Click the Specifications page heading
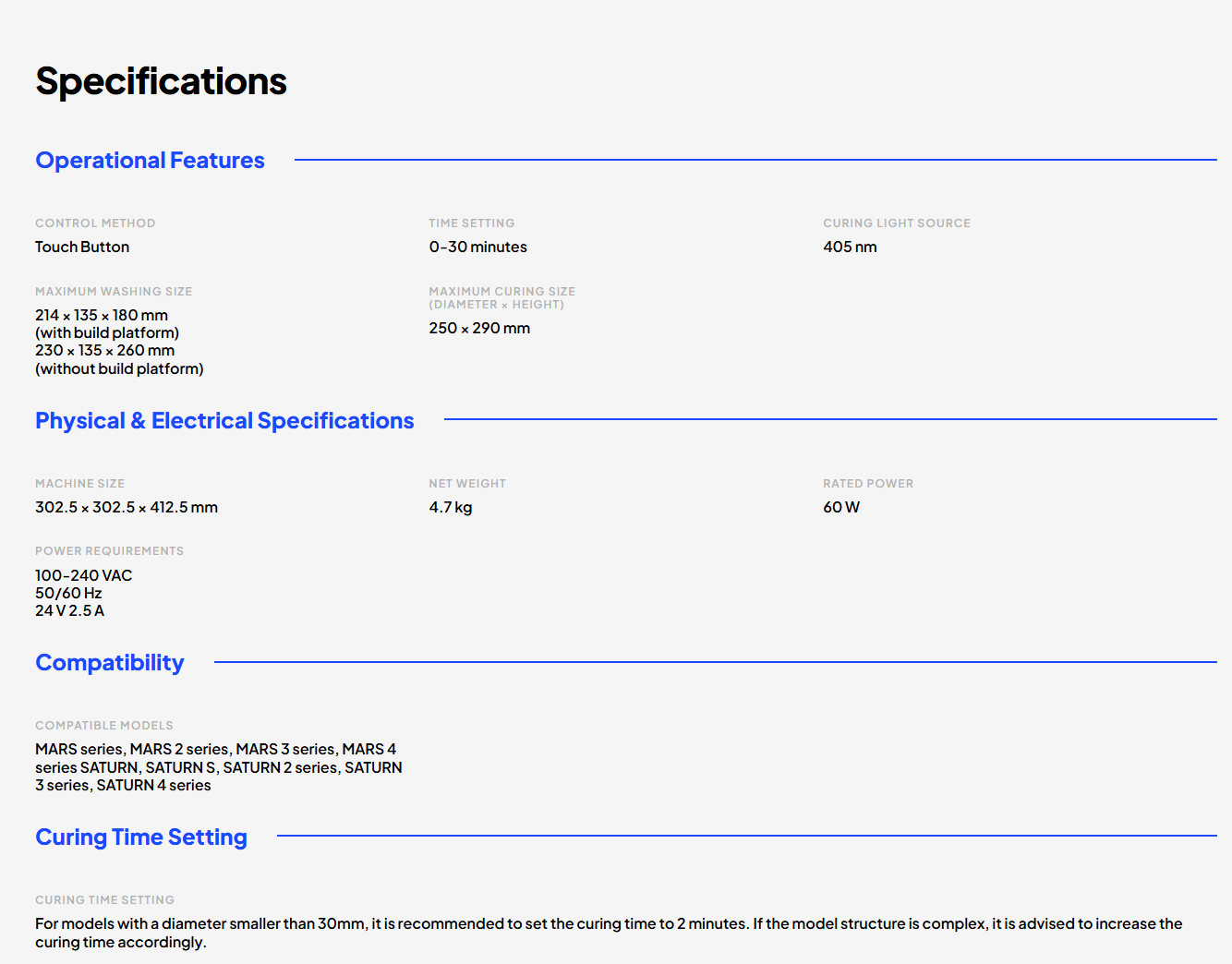 (161, 82)
